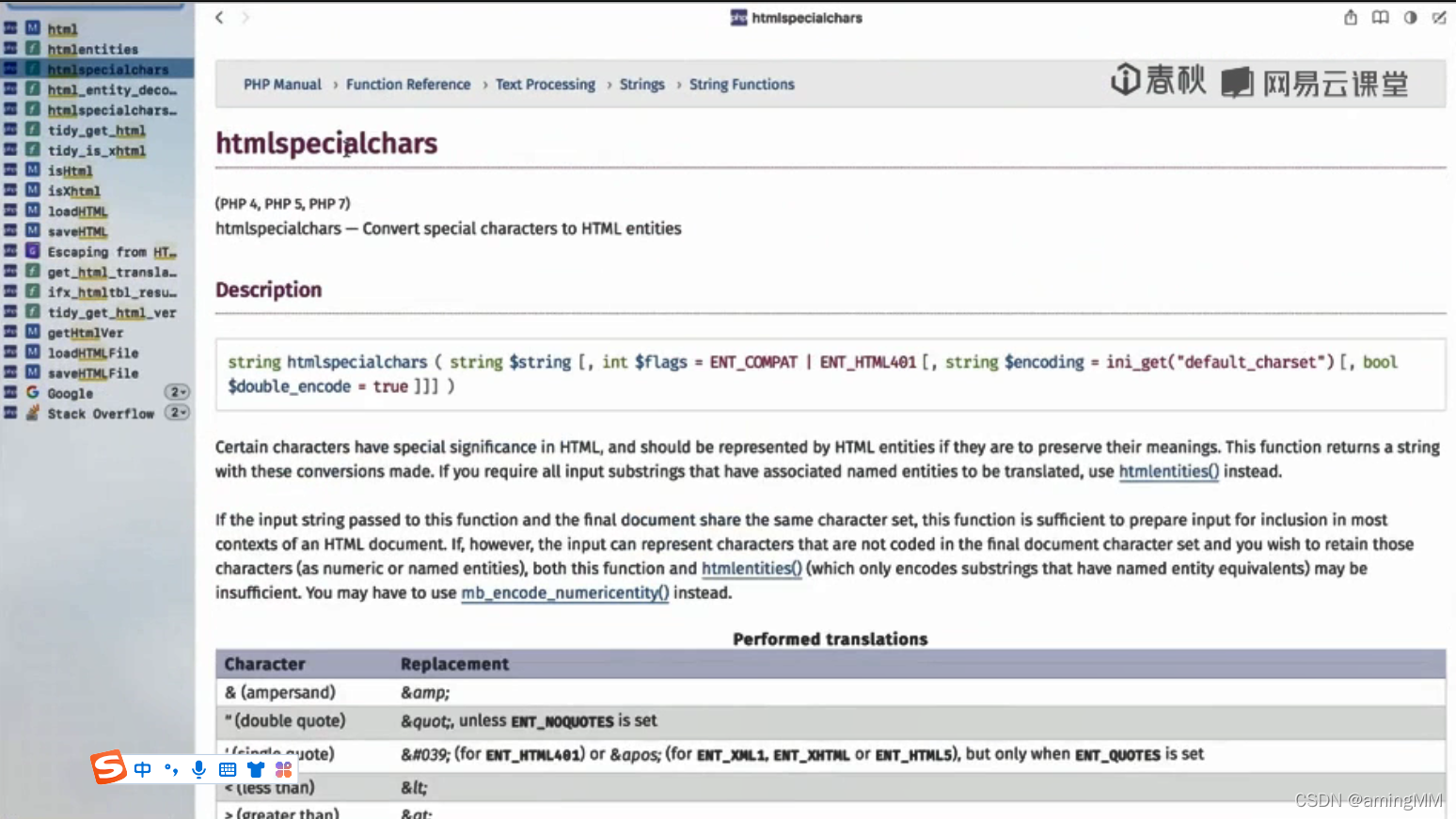This screenshot has width=1456, height=819.
Task: Open Stack Overflow results row
Action: tap(98, 413)
